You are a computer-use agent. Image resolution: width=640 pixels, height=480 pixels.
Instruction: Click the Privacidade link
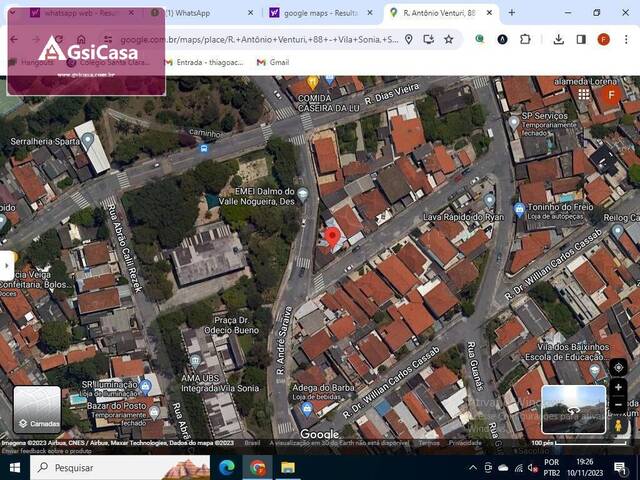(x=465, y=443)
